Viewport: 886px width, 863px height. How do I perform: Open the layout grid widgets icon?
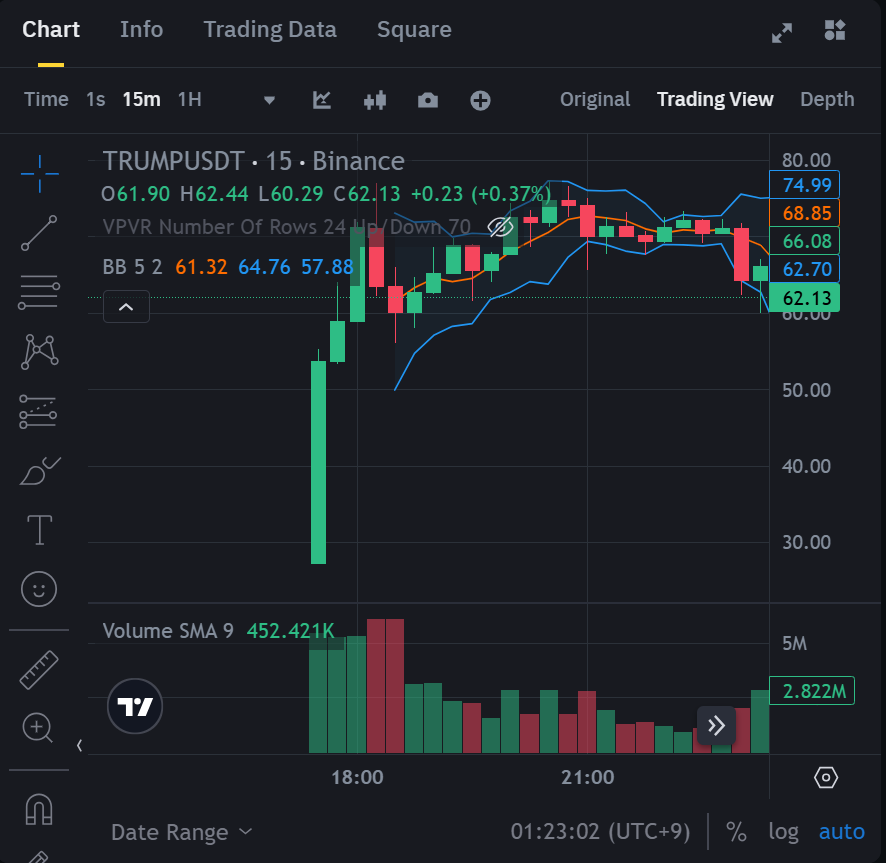(x=835, y=30)
